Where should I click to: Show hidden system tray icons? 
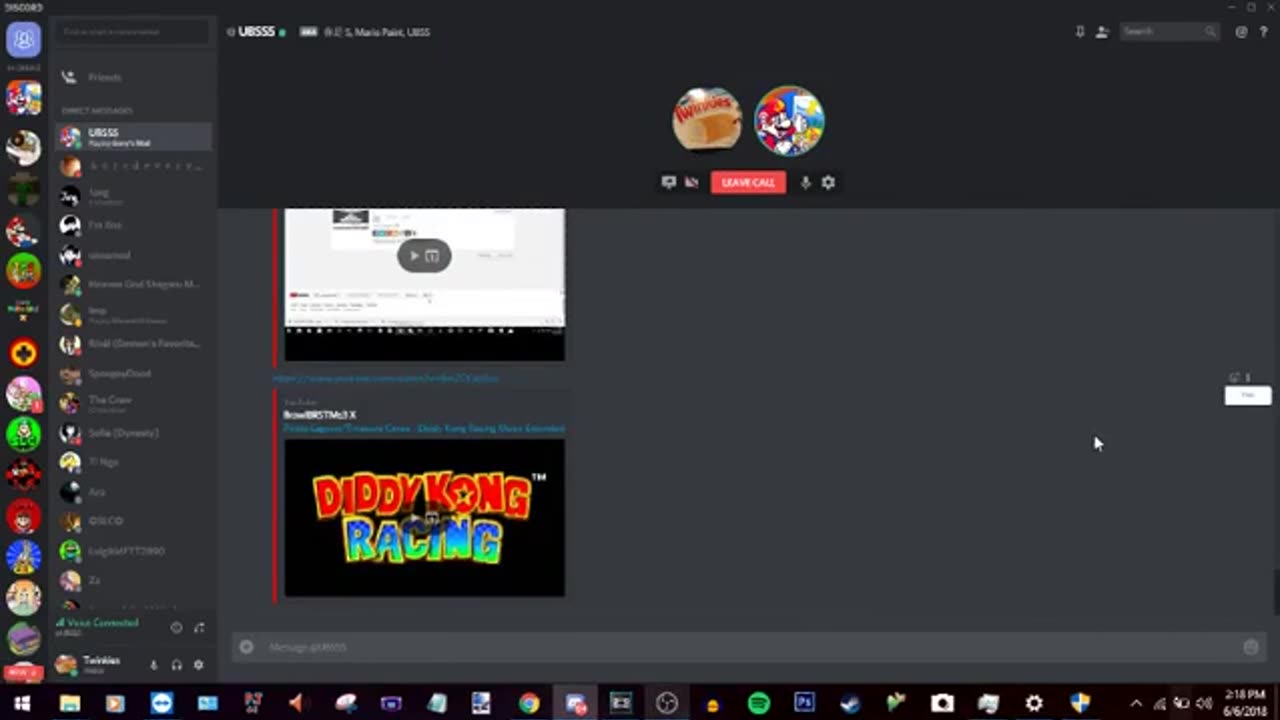[x=1136, y=704]
